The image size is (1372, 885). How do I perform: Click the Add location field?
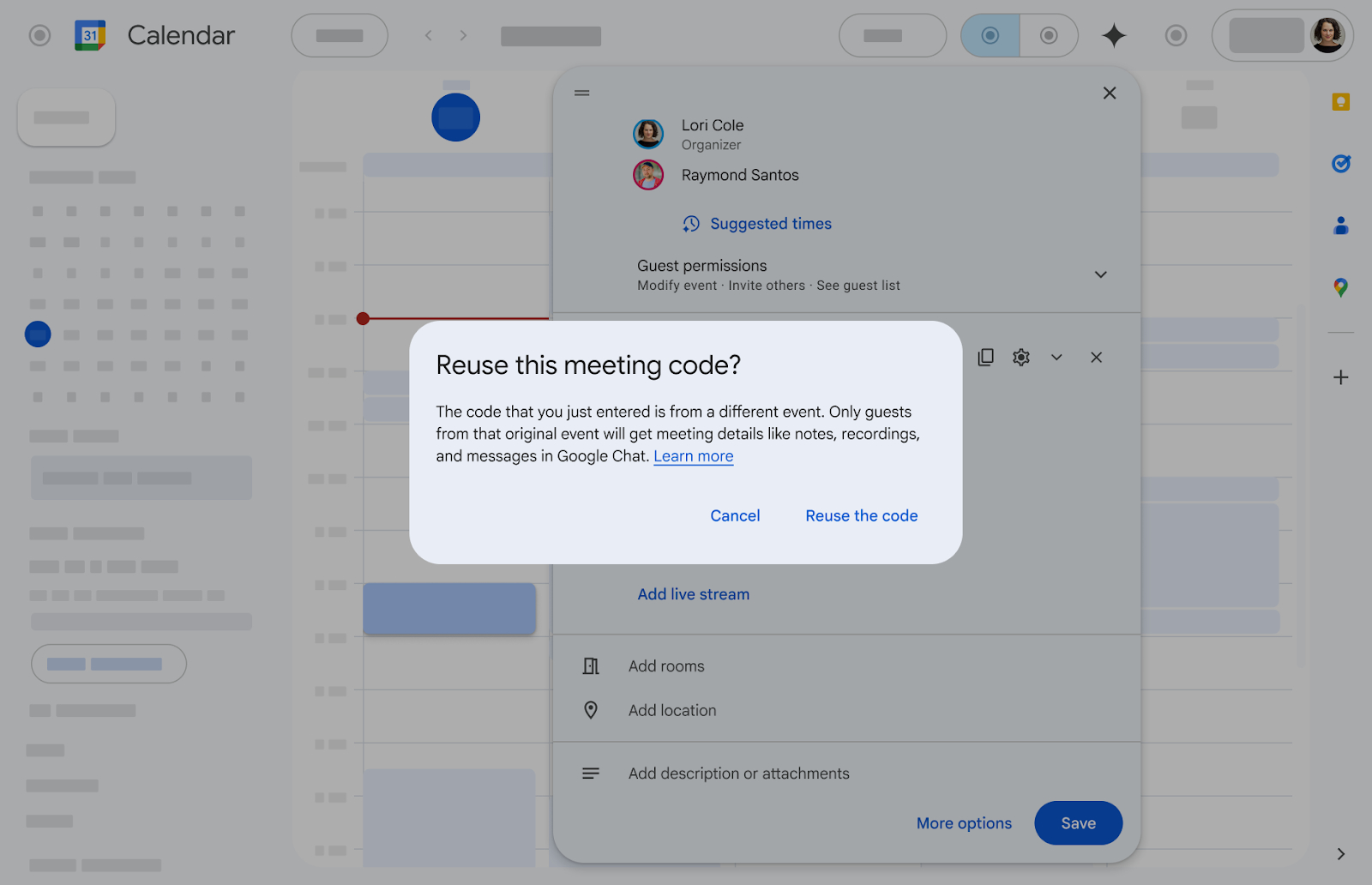tap(672, 710)
